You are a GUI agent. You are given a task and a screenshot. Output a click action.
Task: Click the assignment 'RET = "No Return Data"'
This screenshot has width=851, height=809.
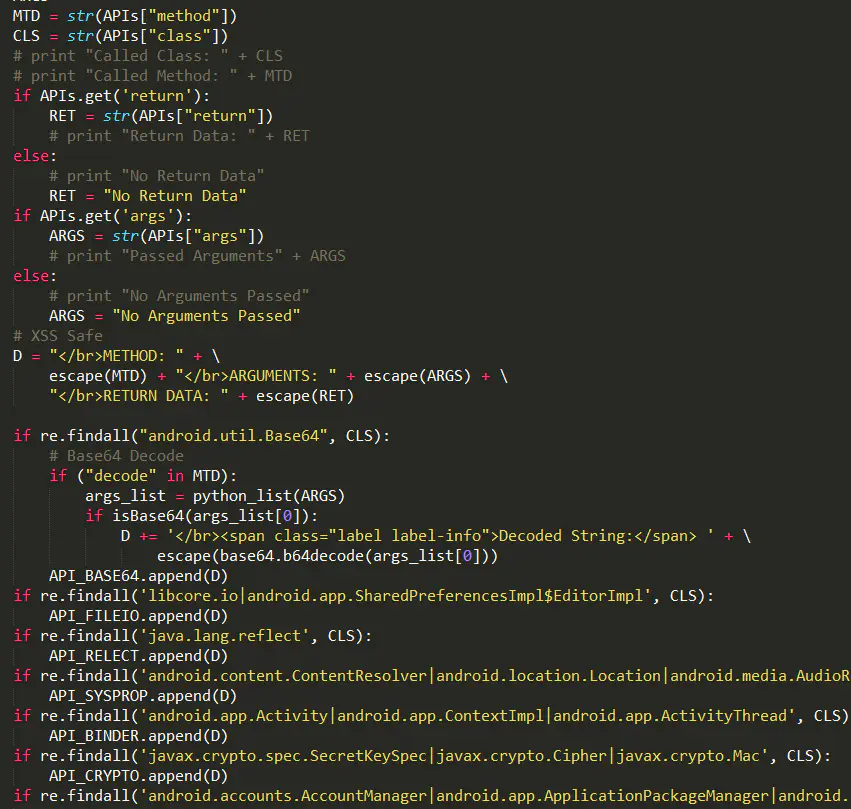pyautogui.click(x=148, y=196)
